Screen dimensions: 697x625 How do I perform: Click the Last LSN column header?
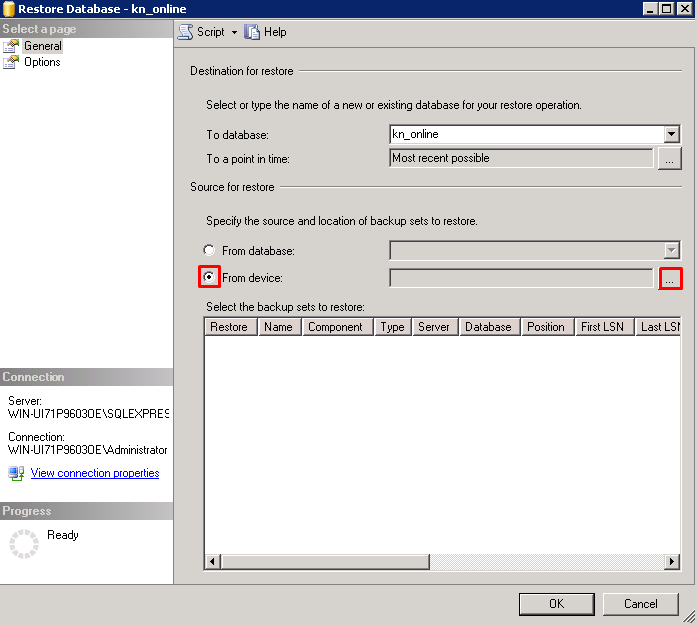click(658, 327)
